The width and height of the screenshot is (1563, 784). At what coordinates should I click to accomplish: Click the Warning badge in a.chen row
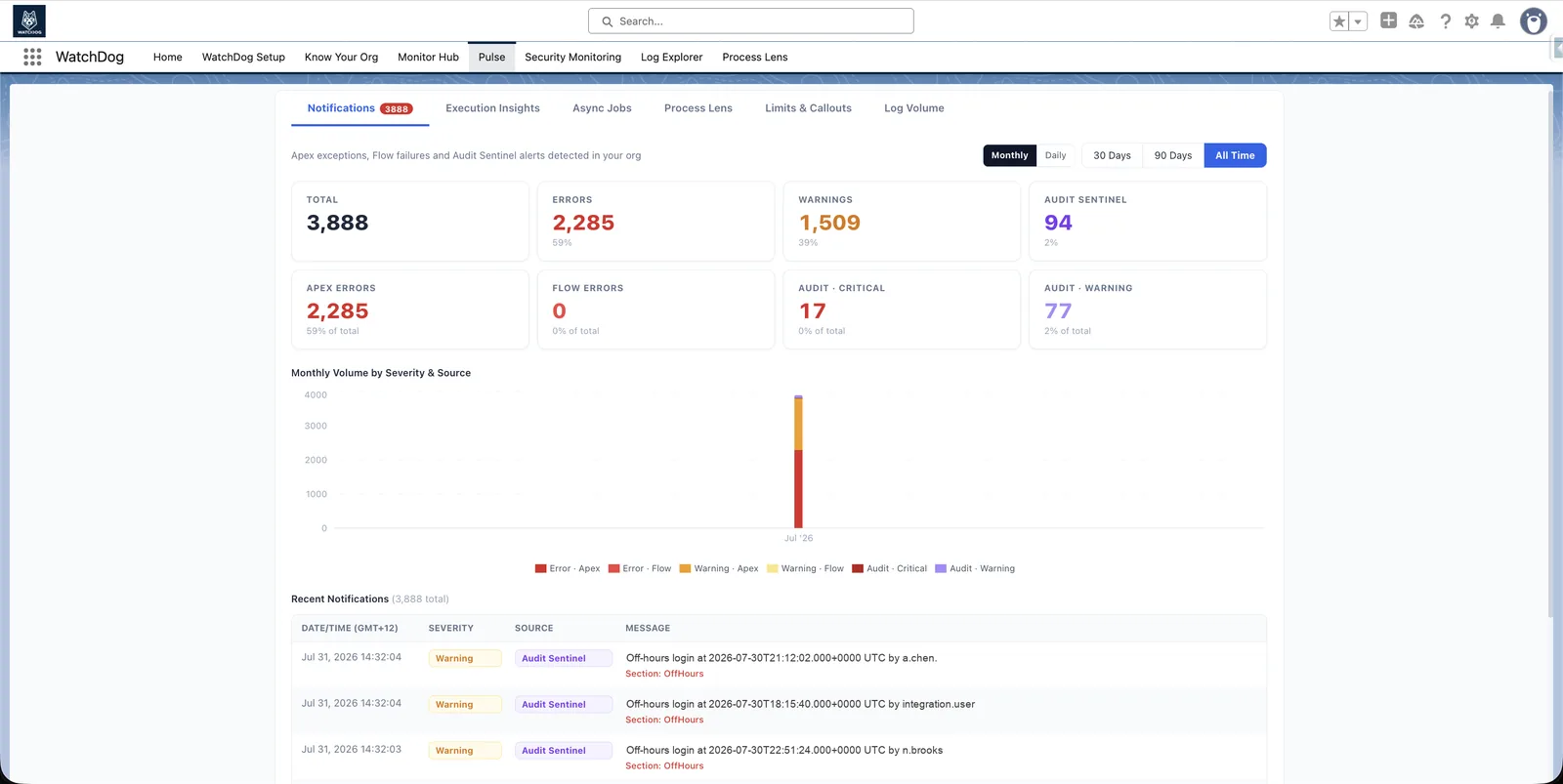point(465,658)
